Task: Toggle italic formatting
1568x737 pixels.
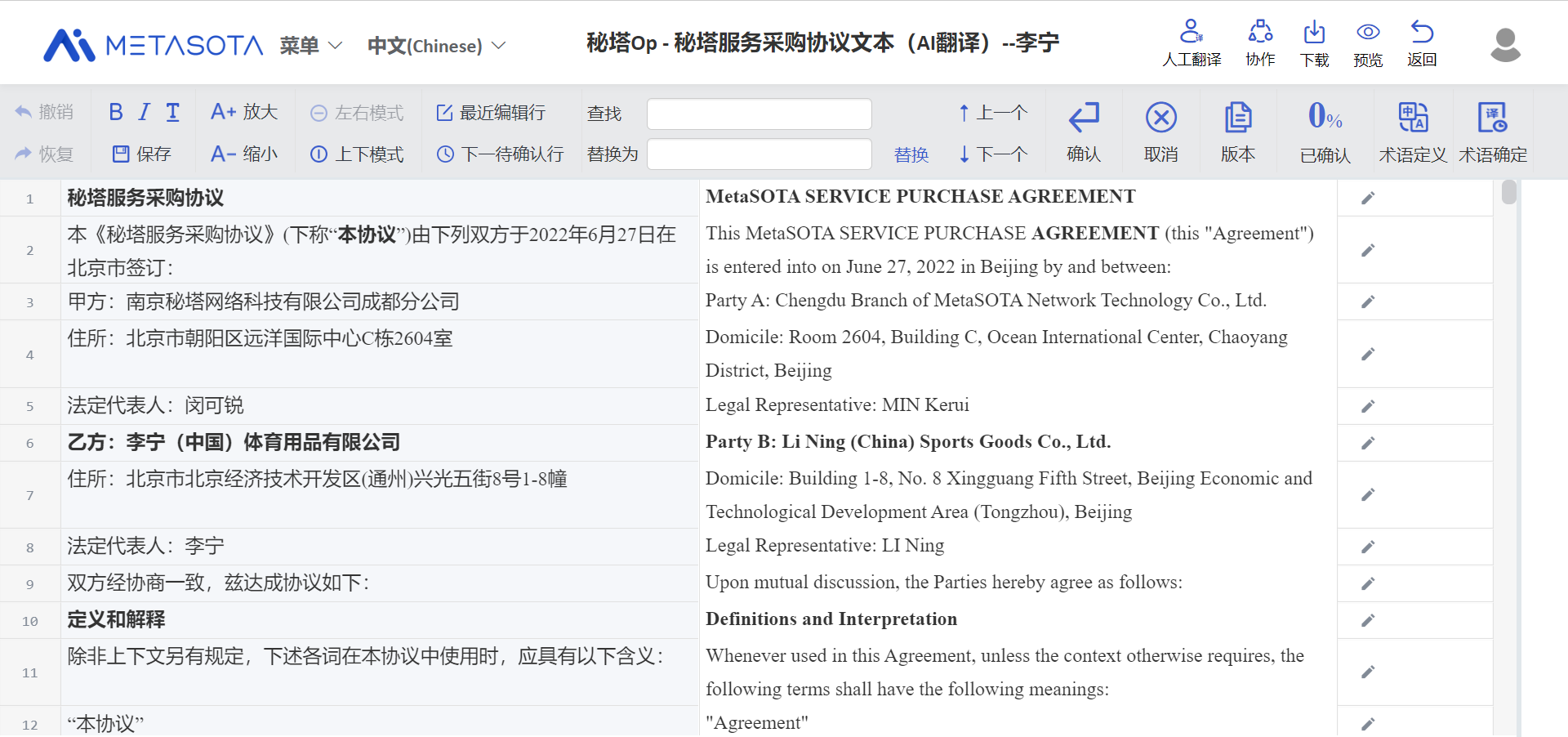Action: pyautogui.click(x=145, y=112)
